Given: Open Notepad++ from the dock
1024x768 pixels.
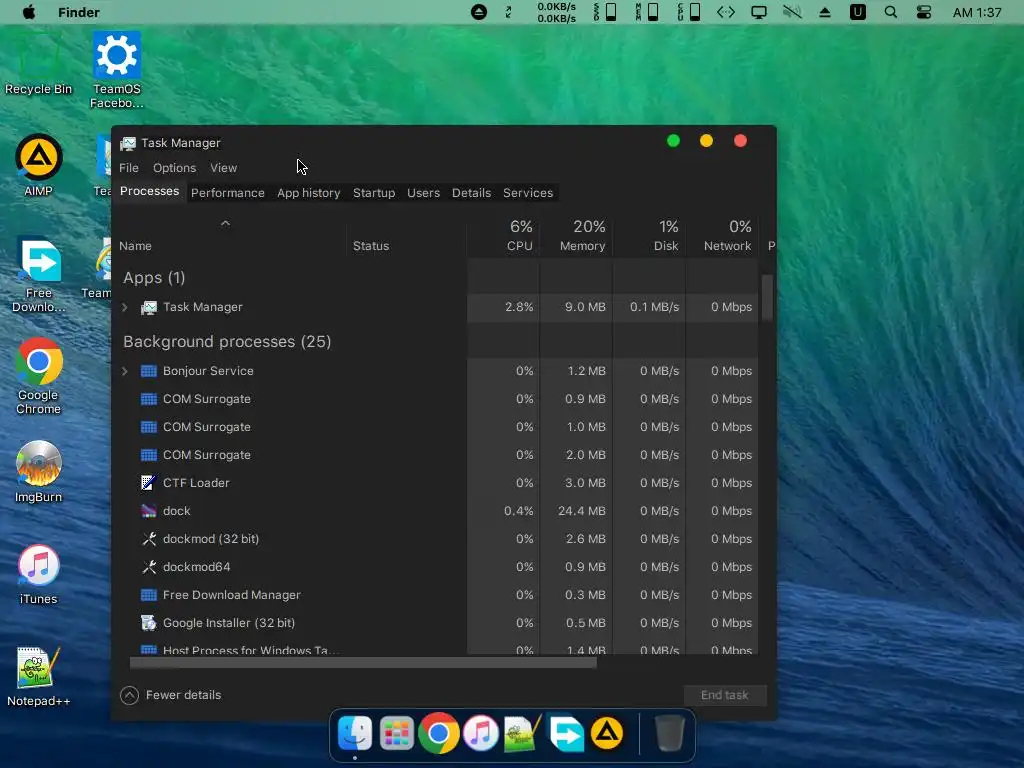Looking at the screenshot, I should (x=522, y=733).
